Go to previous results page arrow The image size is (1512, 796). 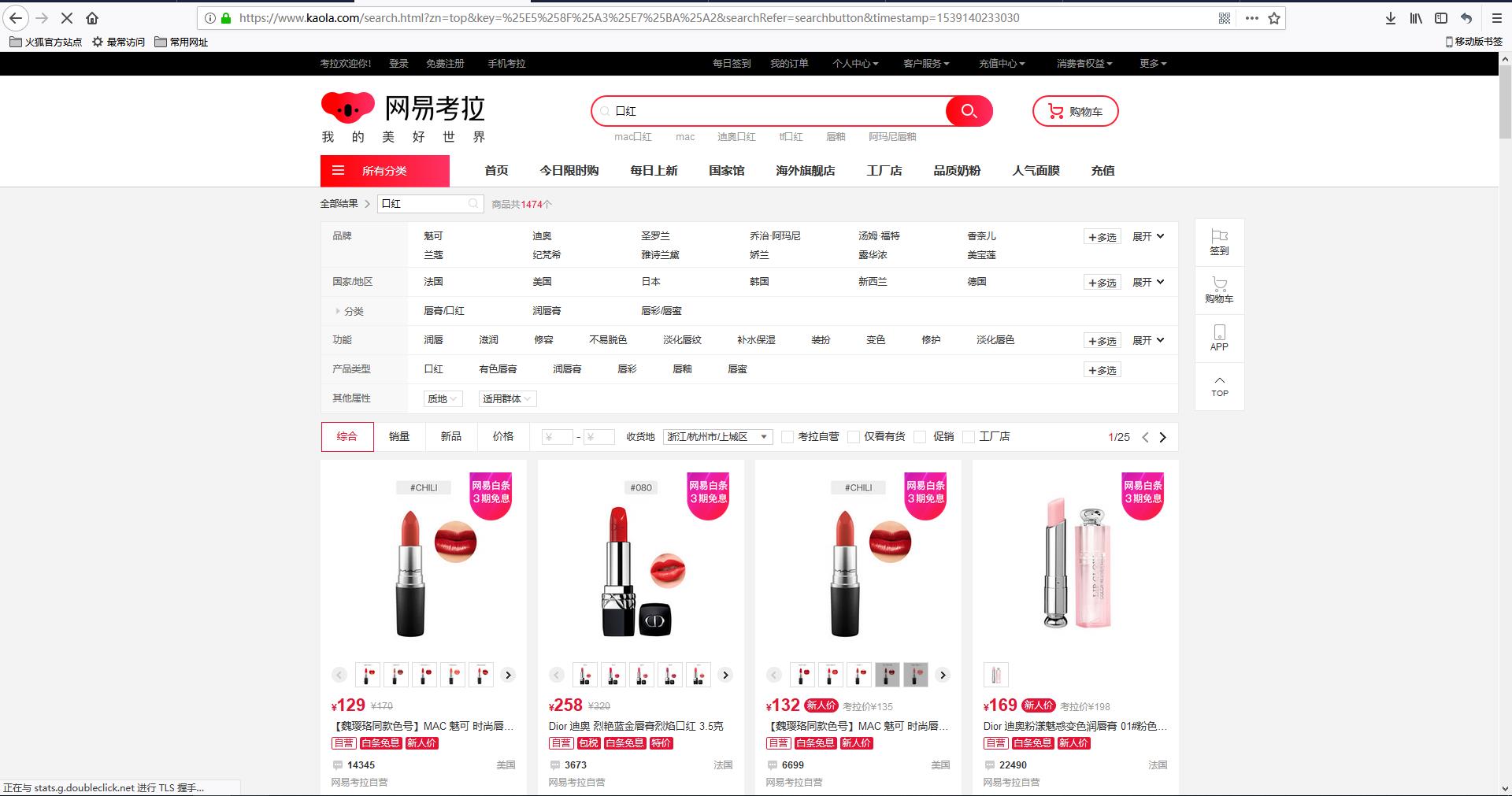pos(1145,437)
